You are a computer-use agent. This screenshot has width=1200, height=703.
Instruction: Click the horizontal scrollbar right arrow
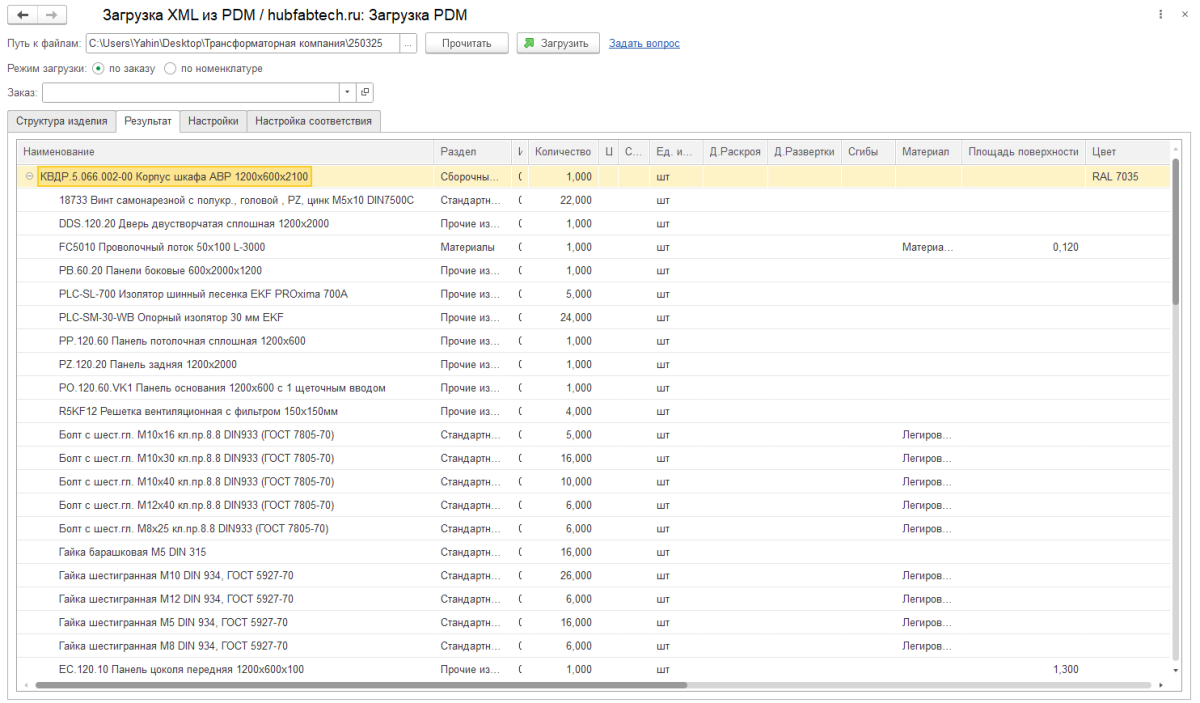coord(1161,685)
